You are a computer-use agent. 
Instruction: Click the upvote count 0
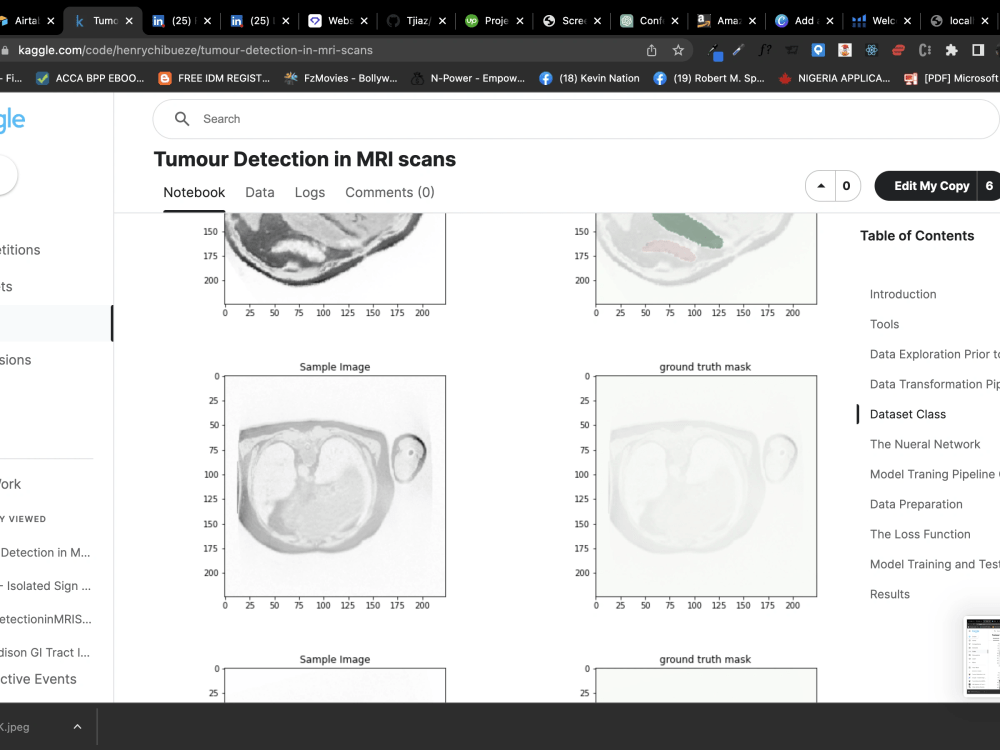pyautogui.click(x=846, y=186)
